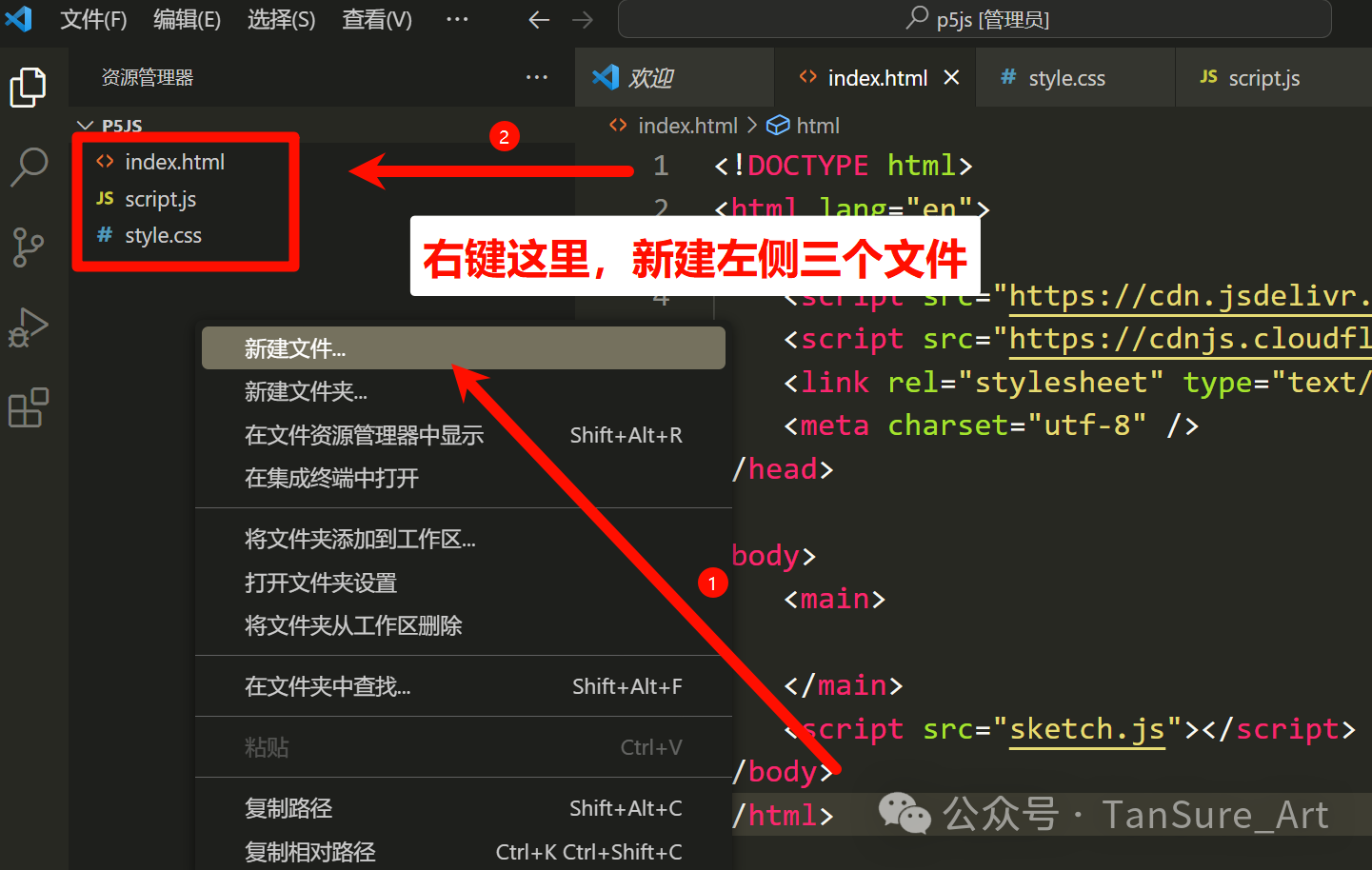The height and width of the screenshot is (870, 1372).
Task: Click the p5js command center search box
Action: 974,19
